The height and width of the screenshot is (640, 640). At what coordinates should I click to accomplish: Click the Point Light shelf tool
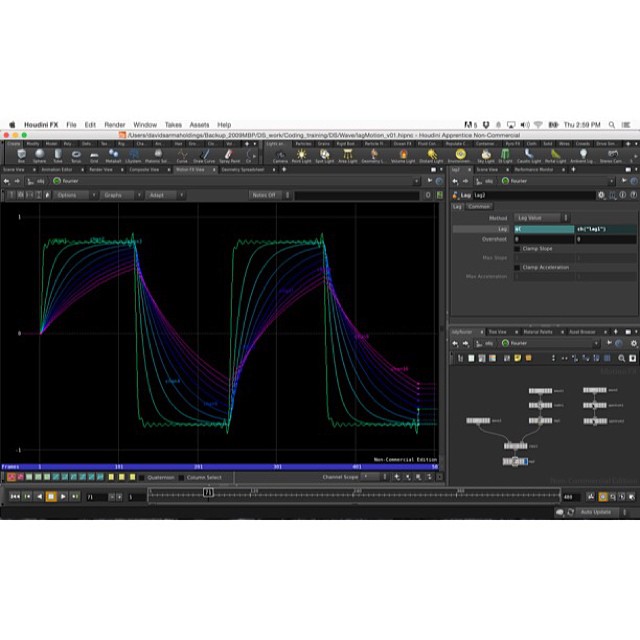302,155
